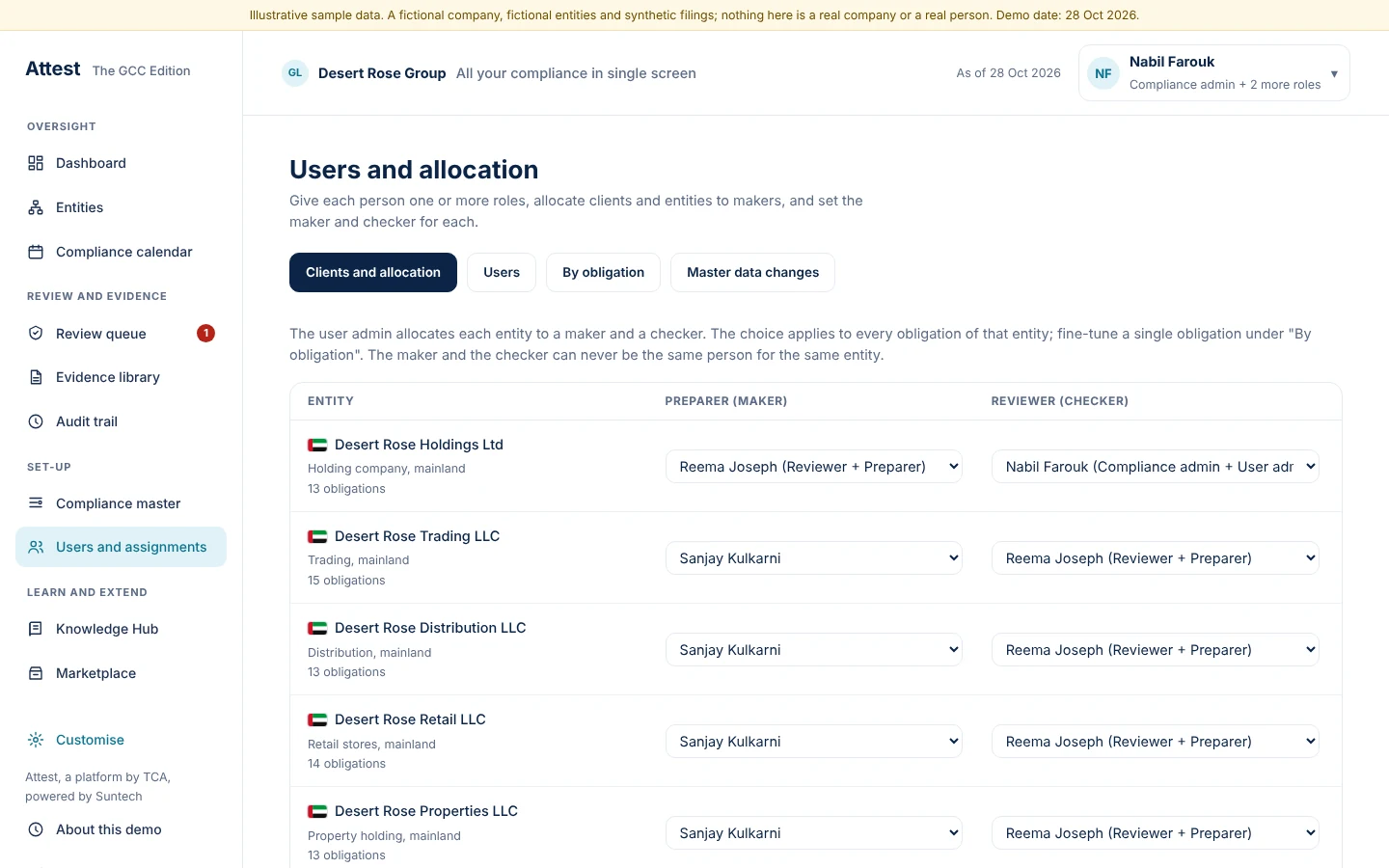Click the Knowledge Hub book icon
1389x868 pixels.
pos(36,629)
